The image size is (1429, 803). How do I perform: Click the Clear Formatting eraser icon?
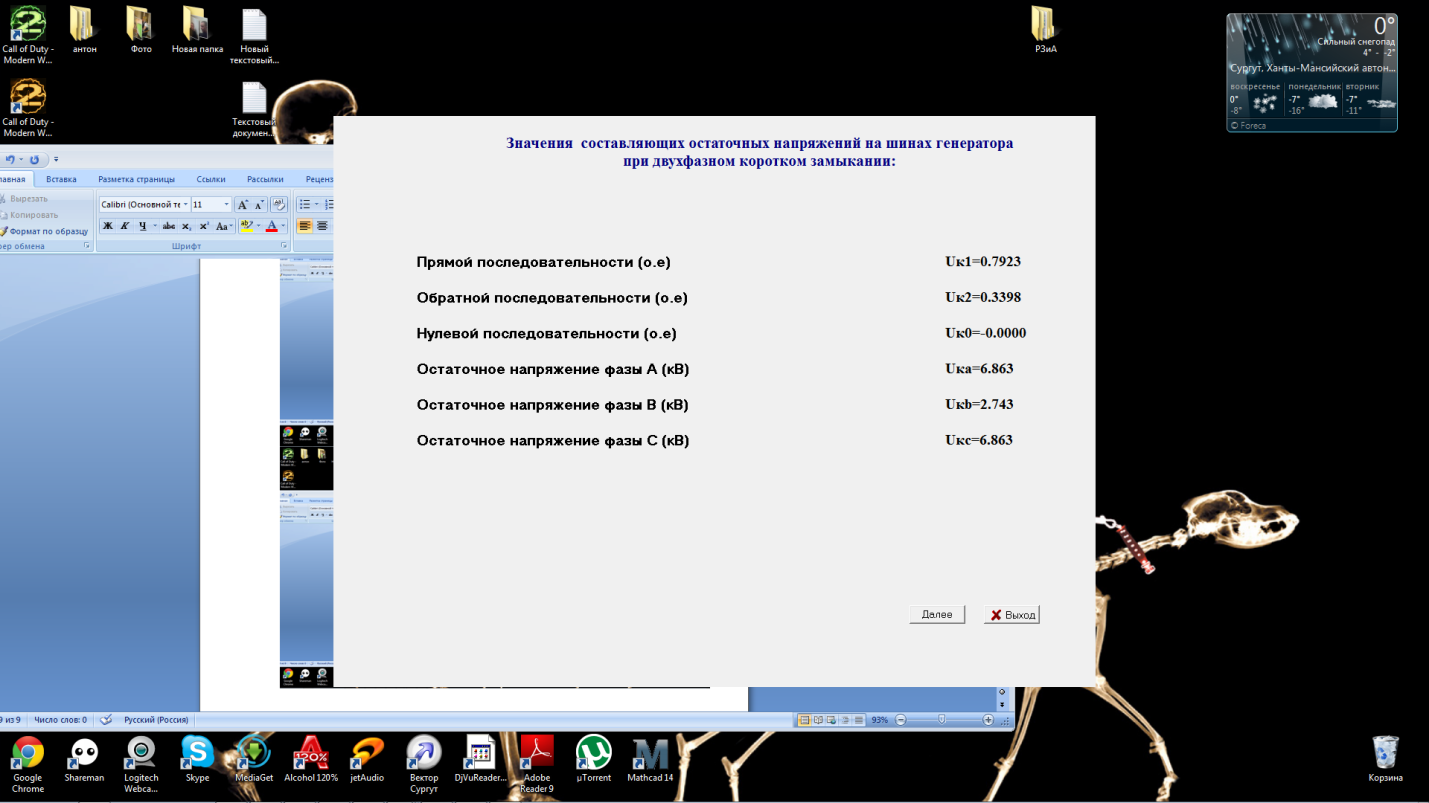(x=279, y=204)
